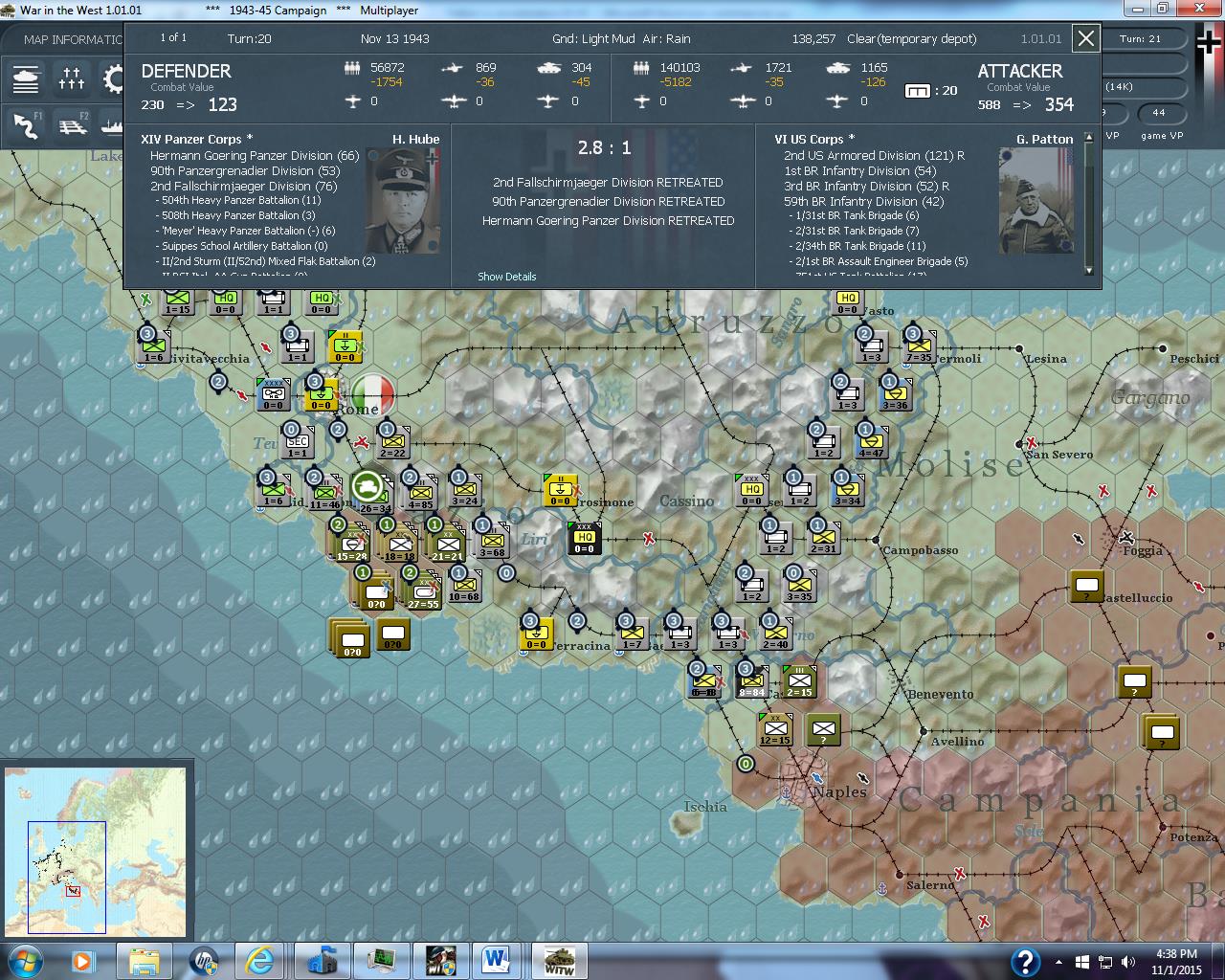Select the infantry counter 10=68
Image resolution: width=1225 pixels, height=980 pixels.
pos(464,587)
